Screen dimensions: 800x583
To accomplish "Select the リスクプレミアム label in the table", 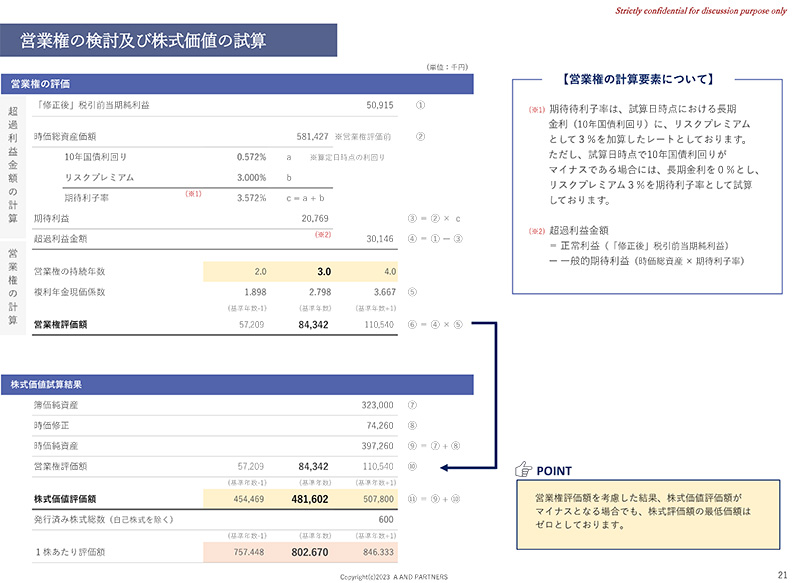I will point(99,178).
